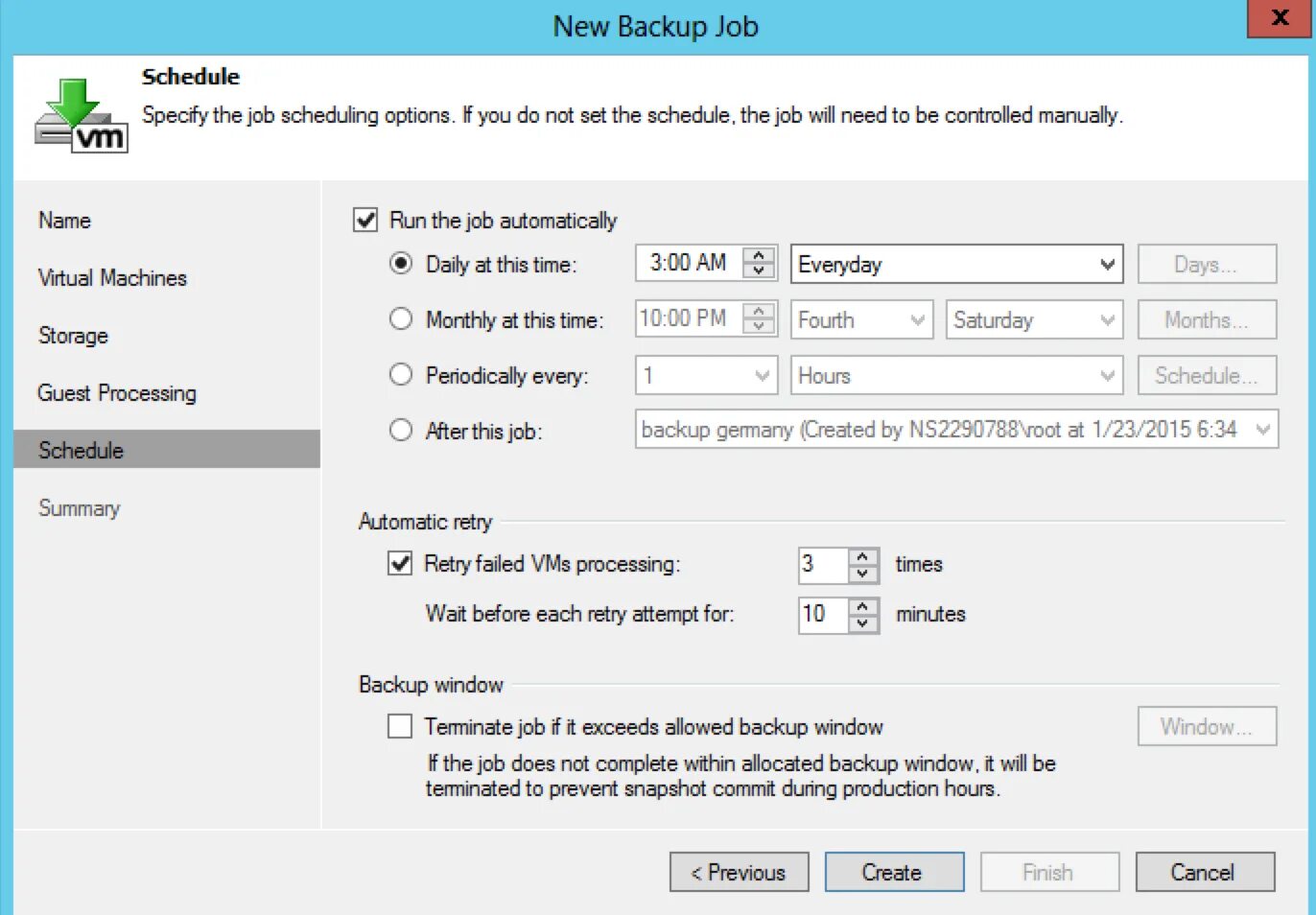1316x915 pixels.
Task: Click the Months... button
Action: (x=1207, y=319)
